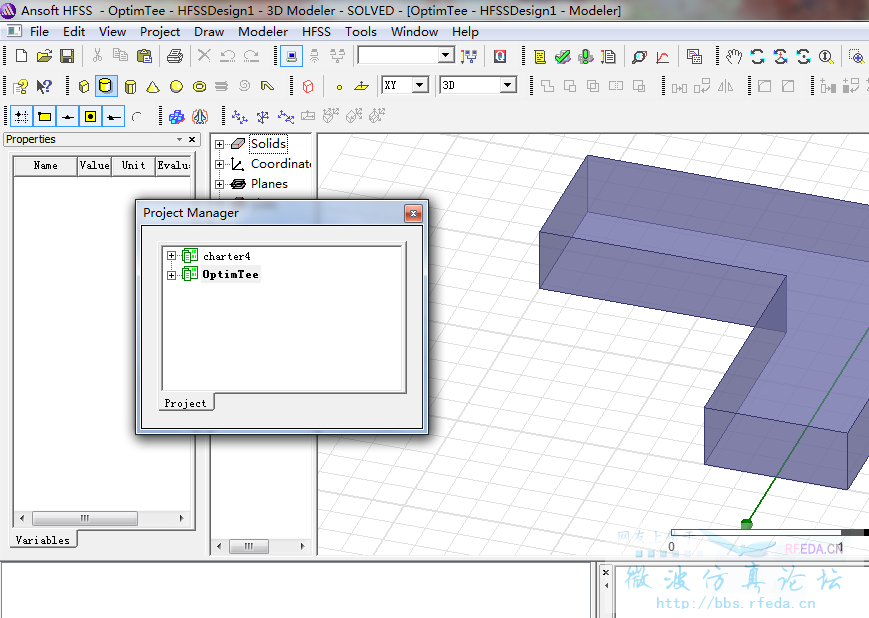The height and width of the screenshot is (618, 869).
Task: Select the Project tab in Project Manager
Action: point(186,403)
